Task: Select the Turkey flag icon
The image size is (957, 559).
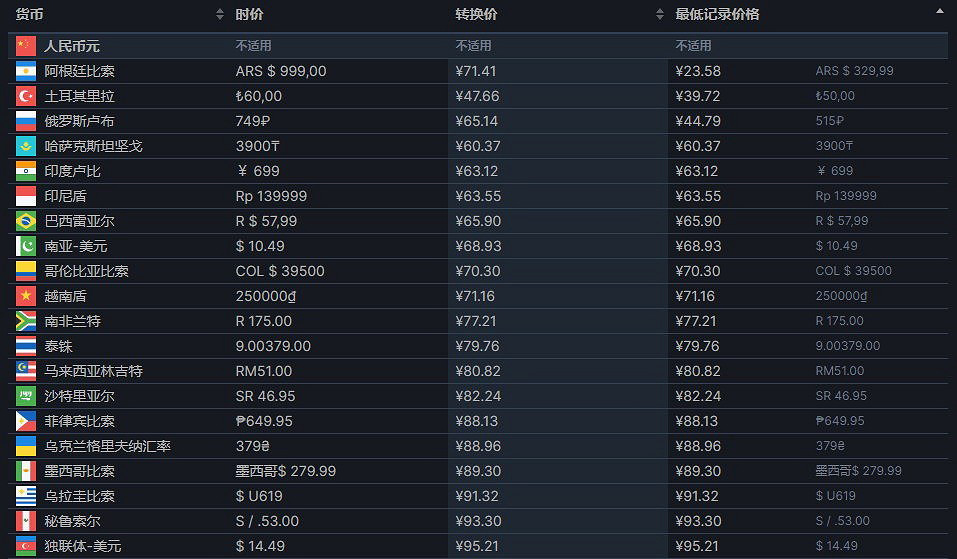Action: tap(26, 96)
